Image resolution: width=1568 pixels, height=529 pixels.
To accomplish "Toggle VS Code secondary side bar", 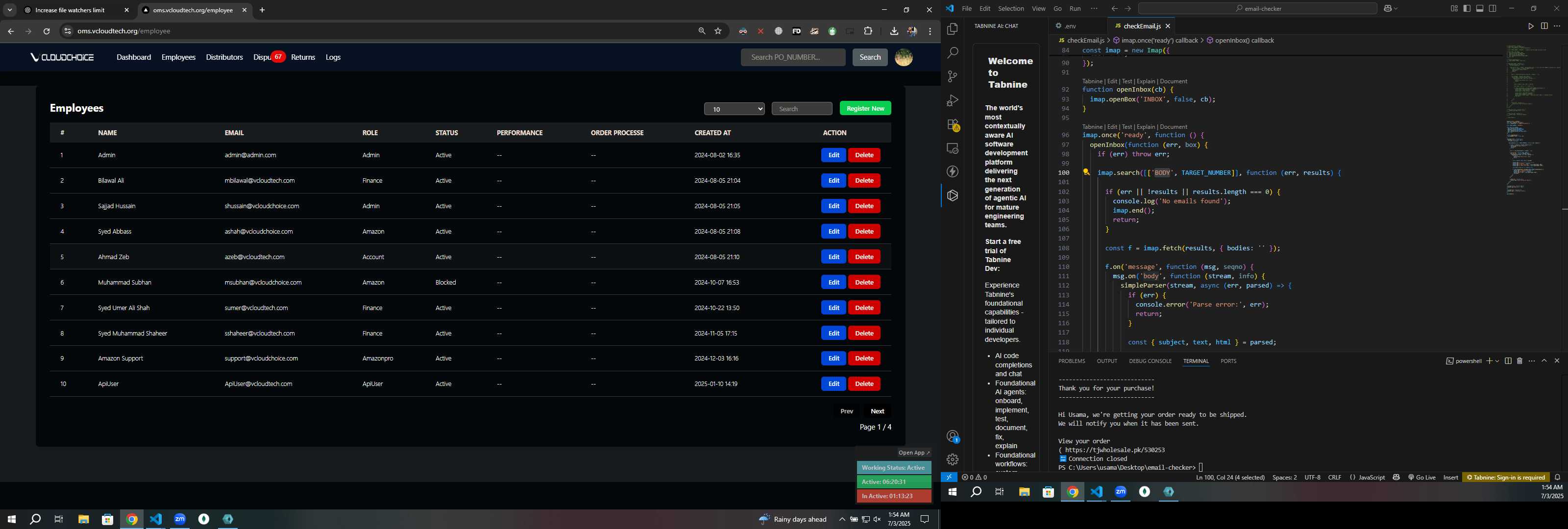I will [x=1493, y=8].
